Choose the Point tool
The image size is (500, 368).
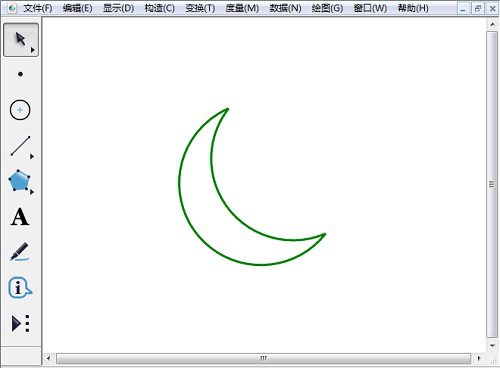coord(20,74)
